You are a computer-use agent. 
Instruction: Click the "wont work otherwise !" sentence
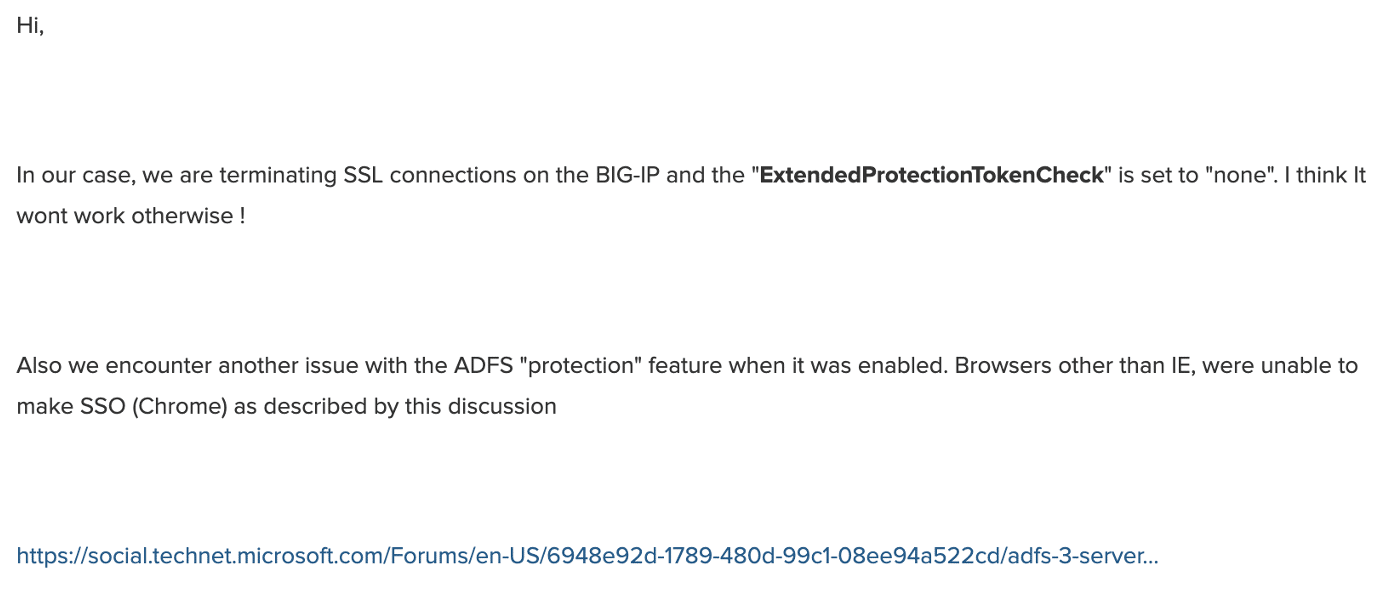131,216
